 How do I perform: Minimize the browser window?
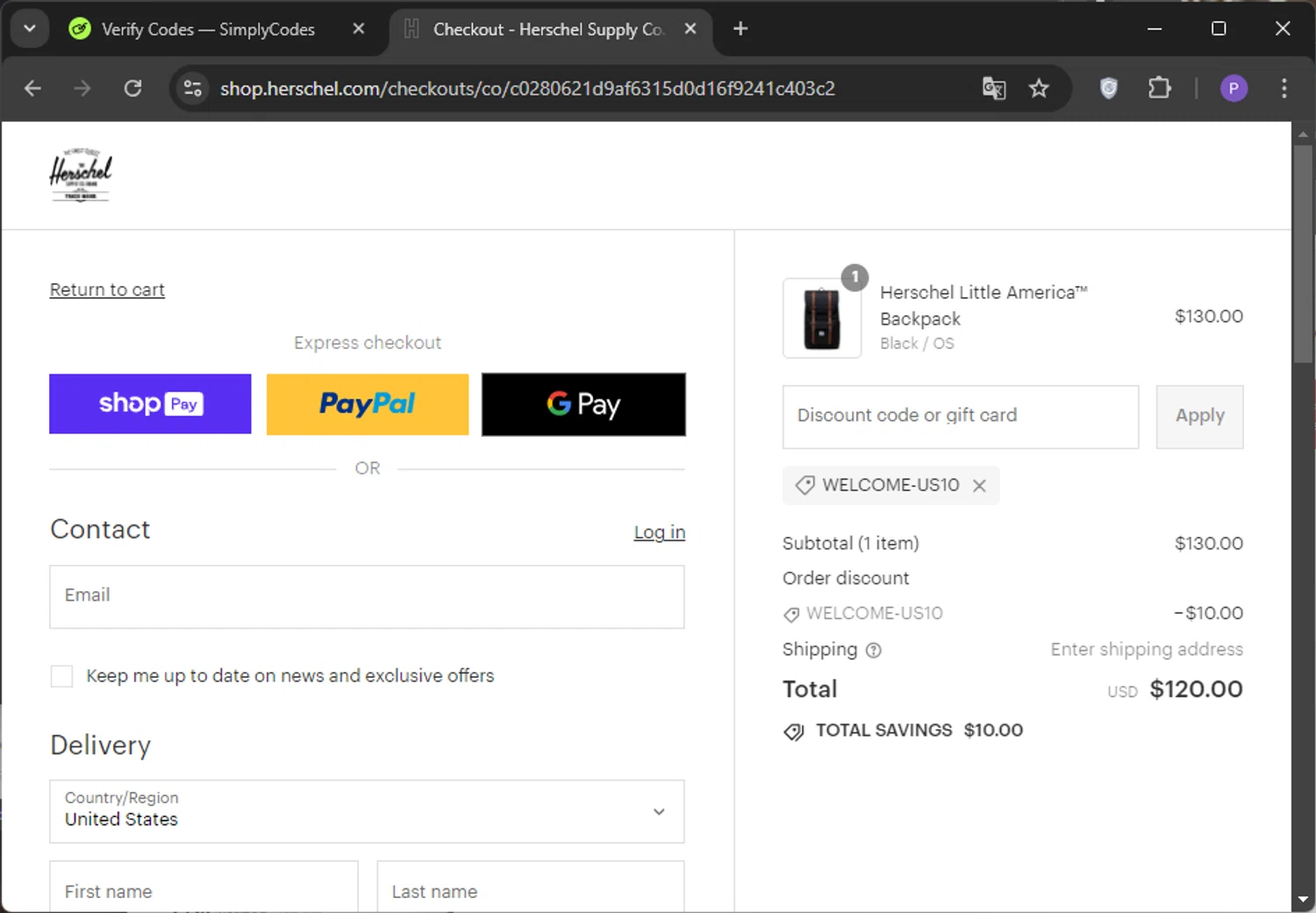click(x=1155, y=29)
